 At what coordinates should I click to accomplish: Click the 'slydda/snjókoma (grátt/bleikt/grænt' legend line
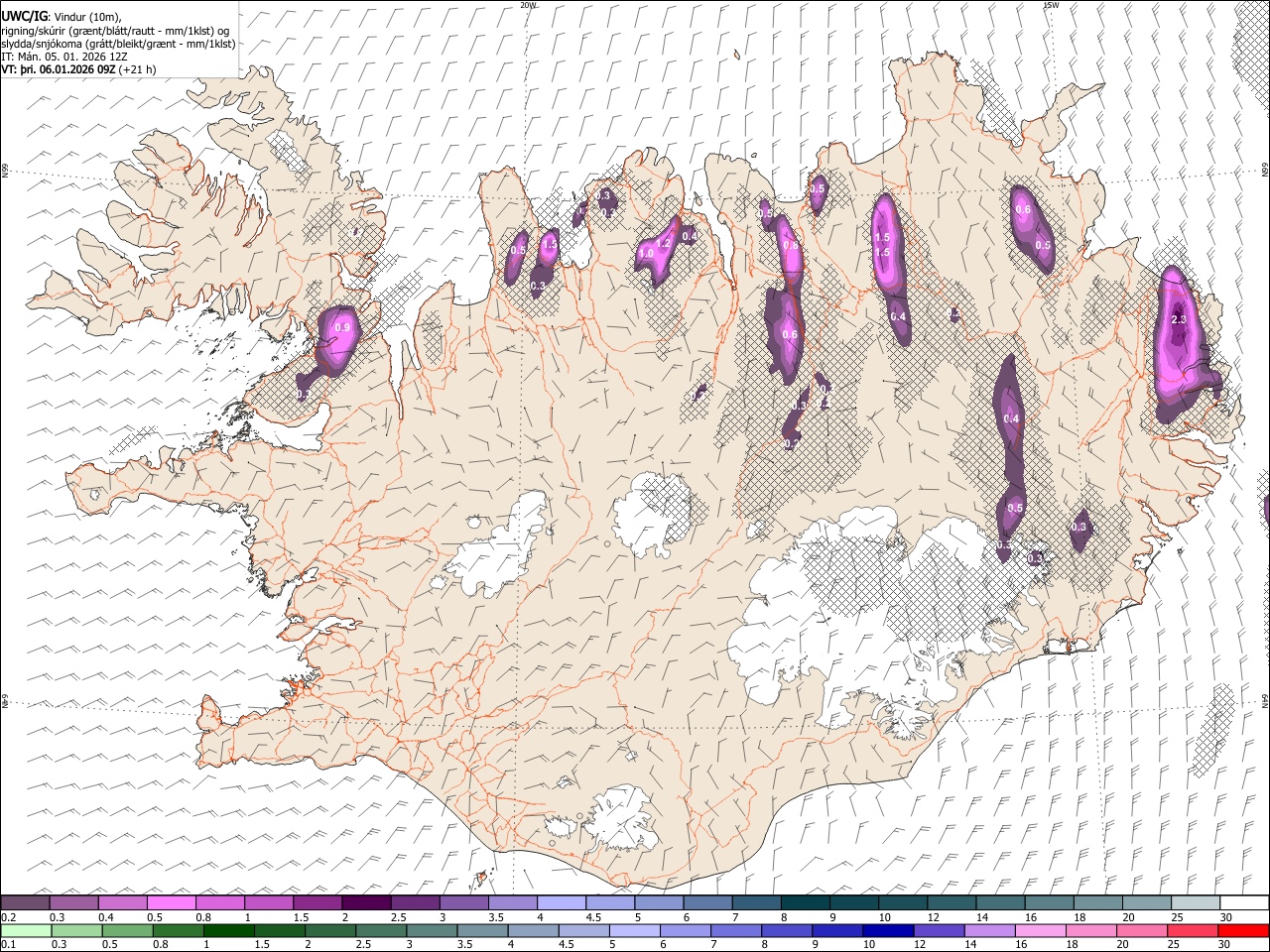point(118,44)
